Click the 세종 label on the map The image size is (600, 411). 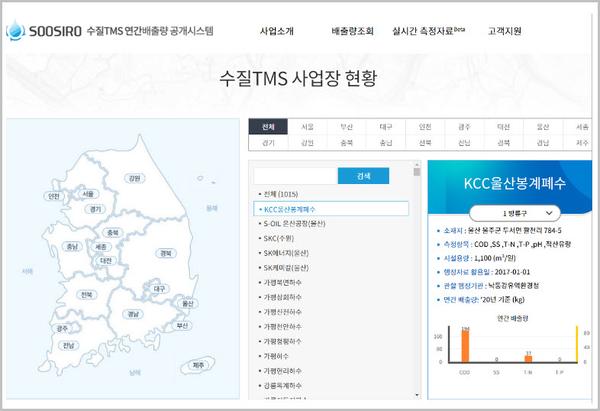tap(101, 247)
